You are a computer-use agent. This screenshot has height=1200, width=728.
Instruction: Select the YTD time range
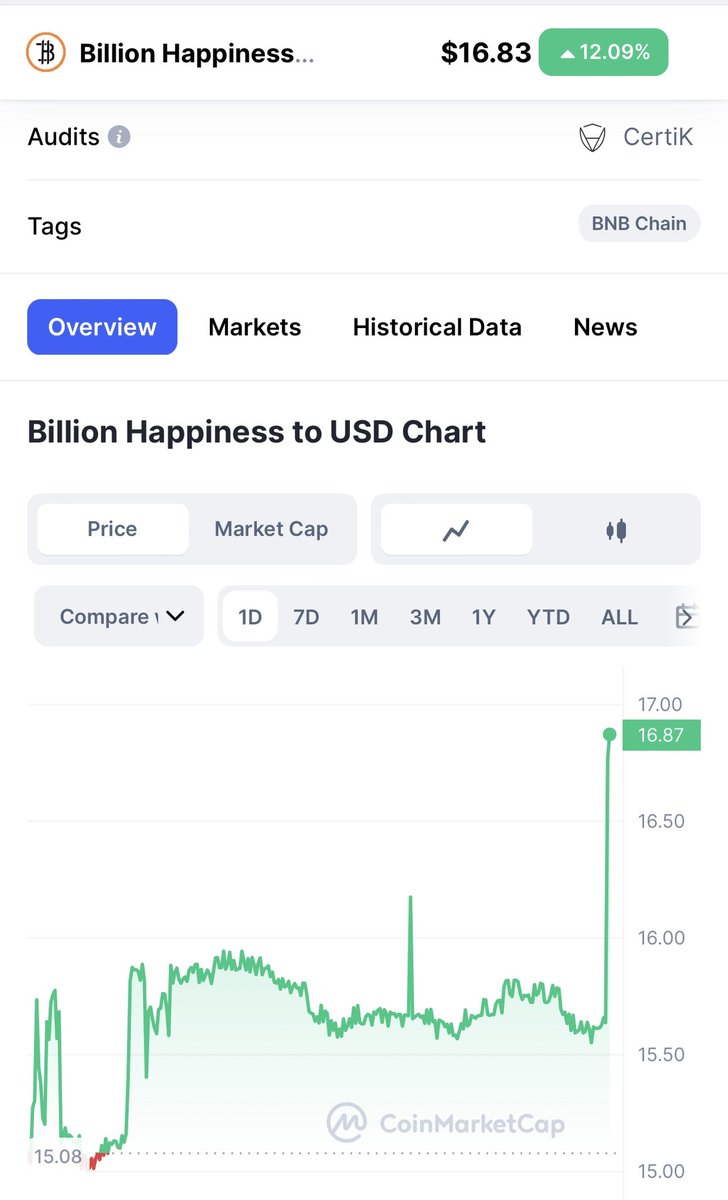(548, 617)
